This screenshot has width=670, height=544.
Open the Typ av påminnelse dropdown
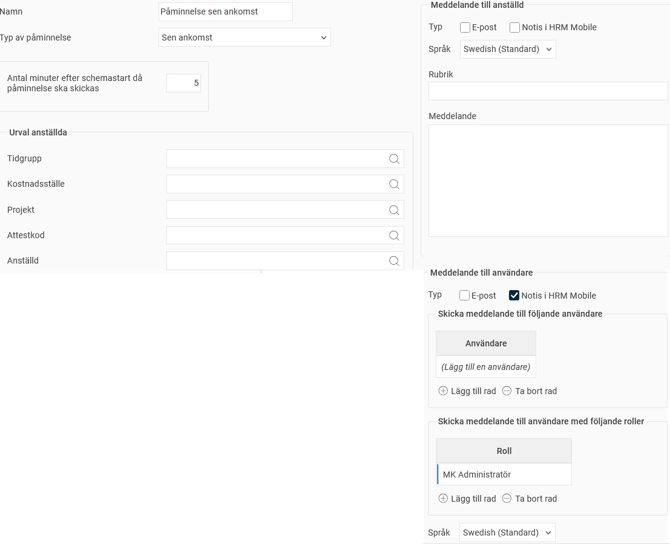coord(245,38)
